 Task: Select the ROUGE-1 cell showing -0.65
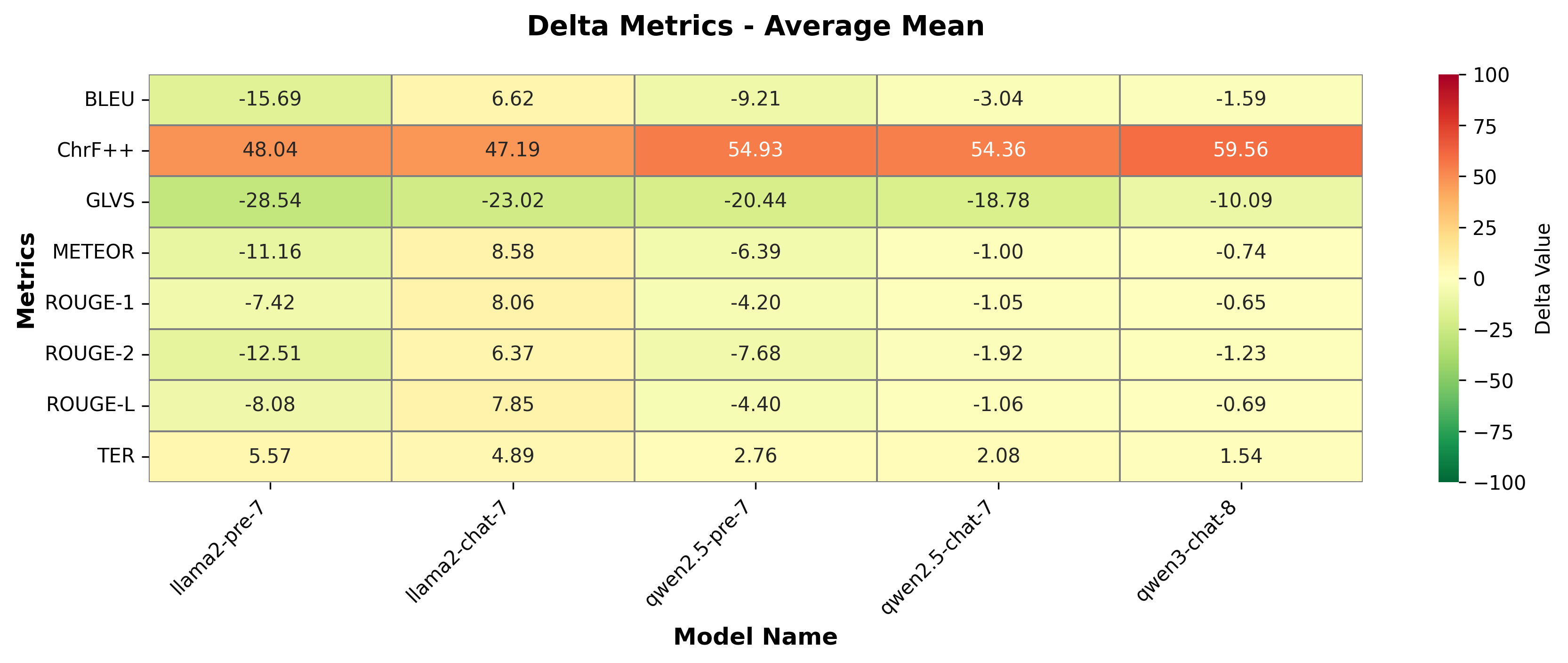click(1240, 303)
